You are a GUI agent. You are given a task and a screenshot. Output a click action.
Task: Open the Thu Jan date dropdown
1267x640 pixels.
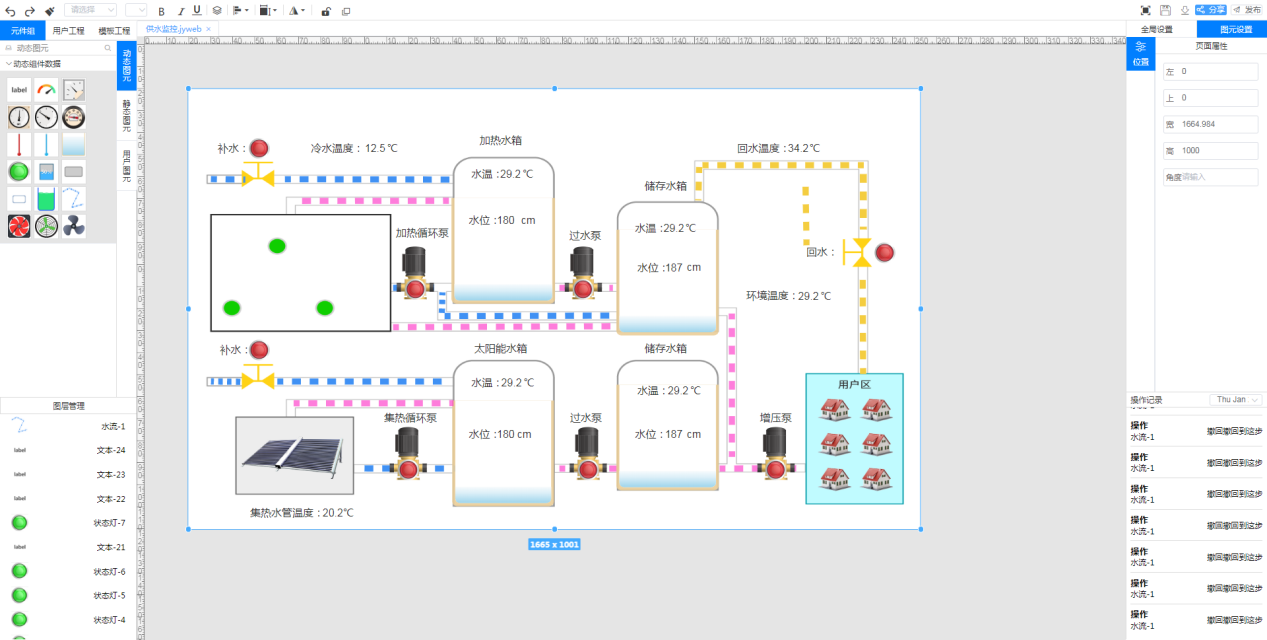[x=1236, y=400]
